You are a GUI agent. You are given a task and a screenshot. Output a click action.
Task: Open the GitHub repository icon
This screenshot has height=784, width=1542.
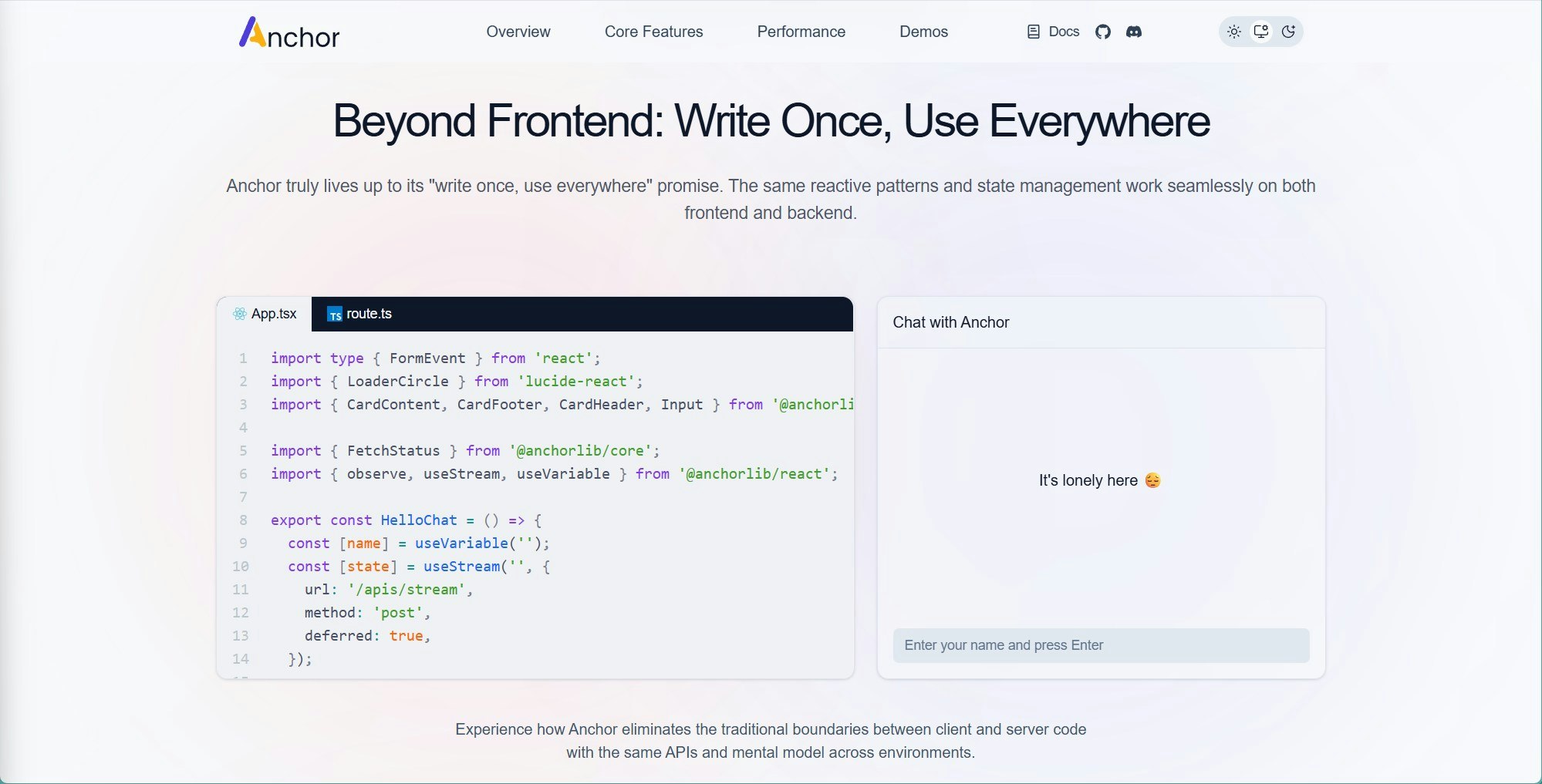[x=1103, y=32]
